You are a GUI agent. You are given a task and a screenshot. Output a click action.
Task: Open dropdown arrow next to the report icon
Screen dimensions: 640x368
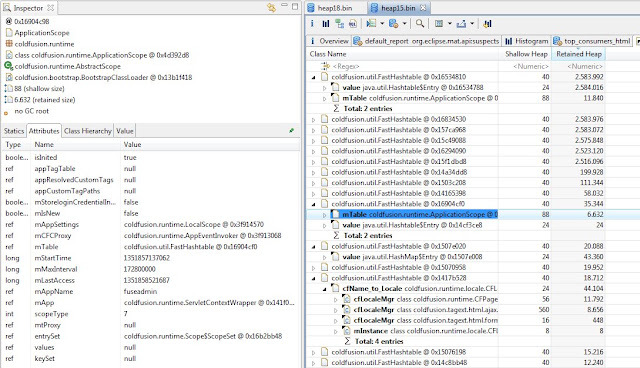pos(382,24)
